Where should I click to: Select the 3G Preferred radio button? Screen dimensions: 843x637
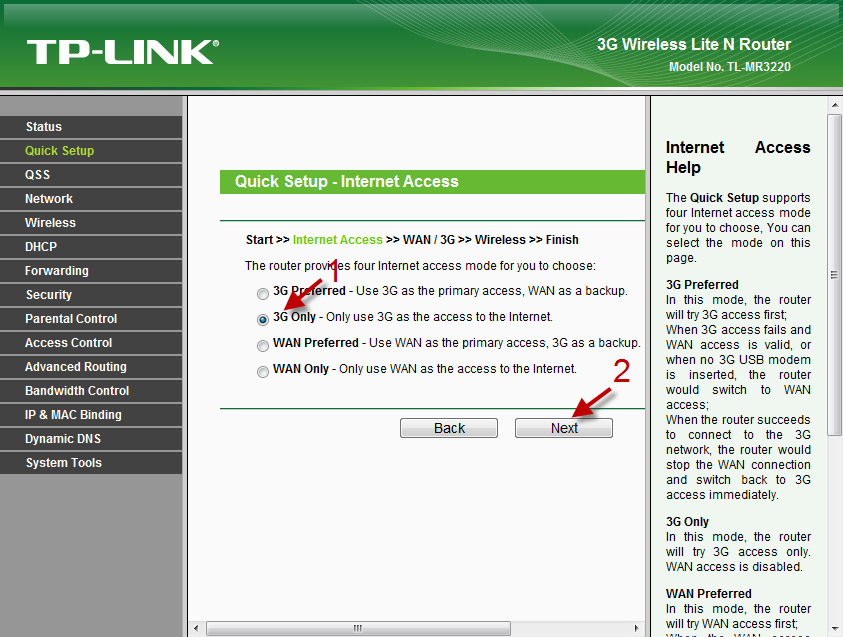point(262,294)
